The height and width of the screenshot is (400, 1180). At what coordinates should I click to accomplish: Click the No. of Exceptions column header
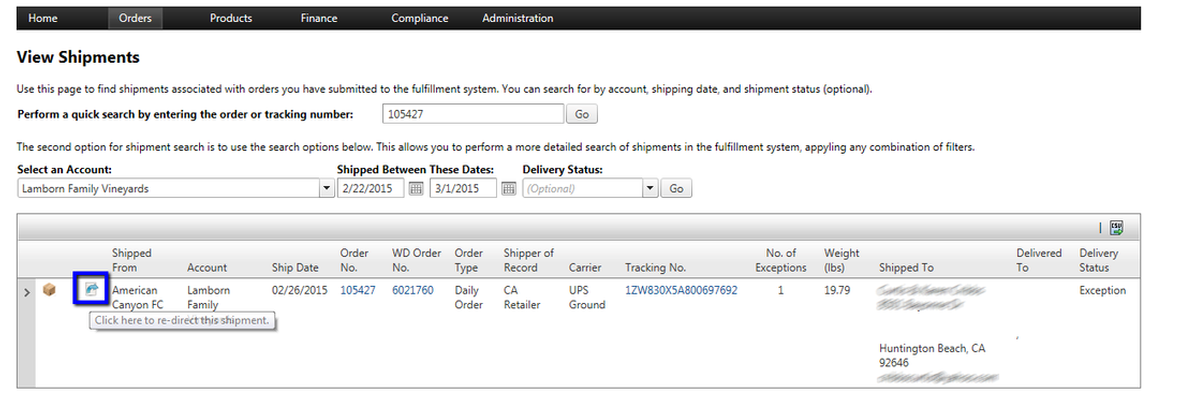(x=780, y=260)
